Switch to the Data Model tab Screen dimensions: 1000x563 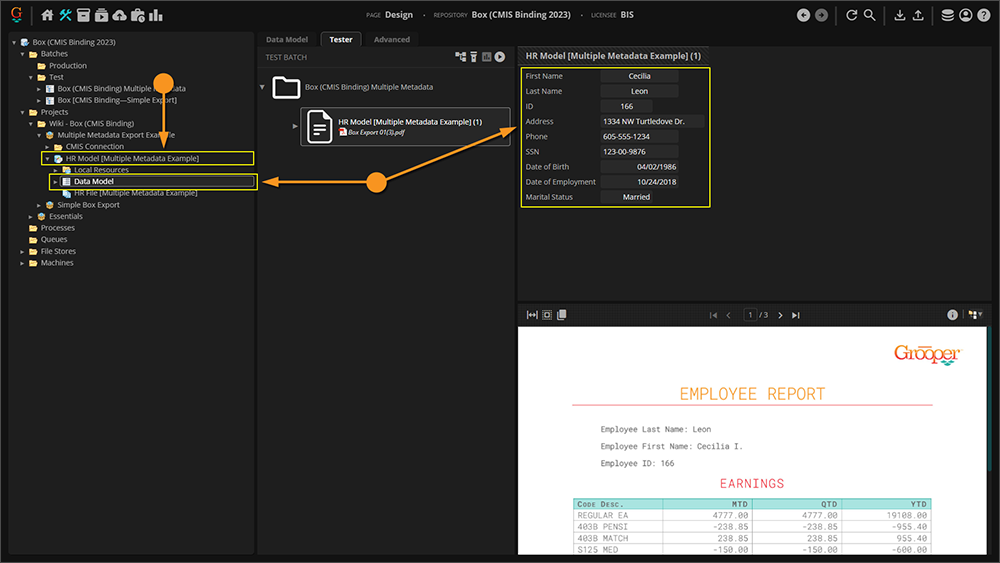point(287,40)
